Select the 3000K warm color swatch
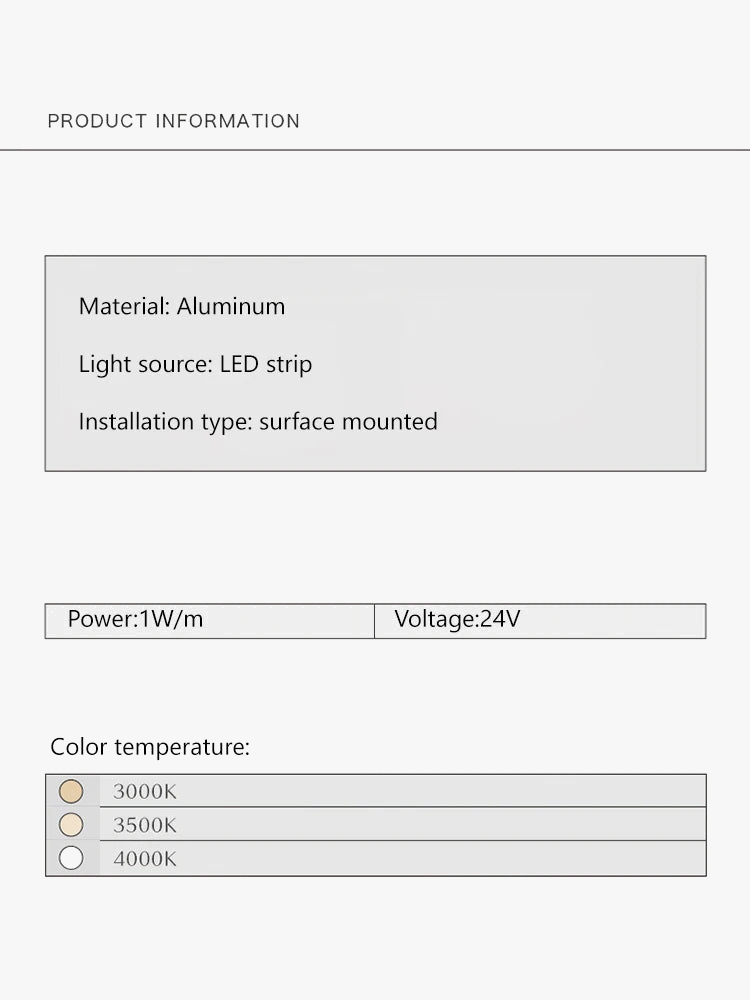Viewport: 750px width, 1000px height. [71, 791]
